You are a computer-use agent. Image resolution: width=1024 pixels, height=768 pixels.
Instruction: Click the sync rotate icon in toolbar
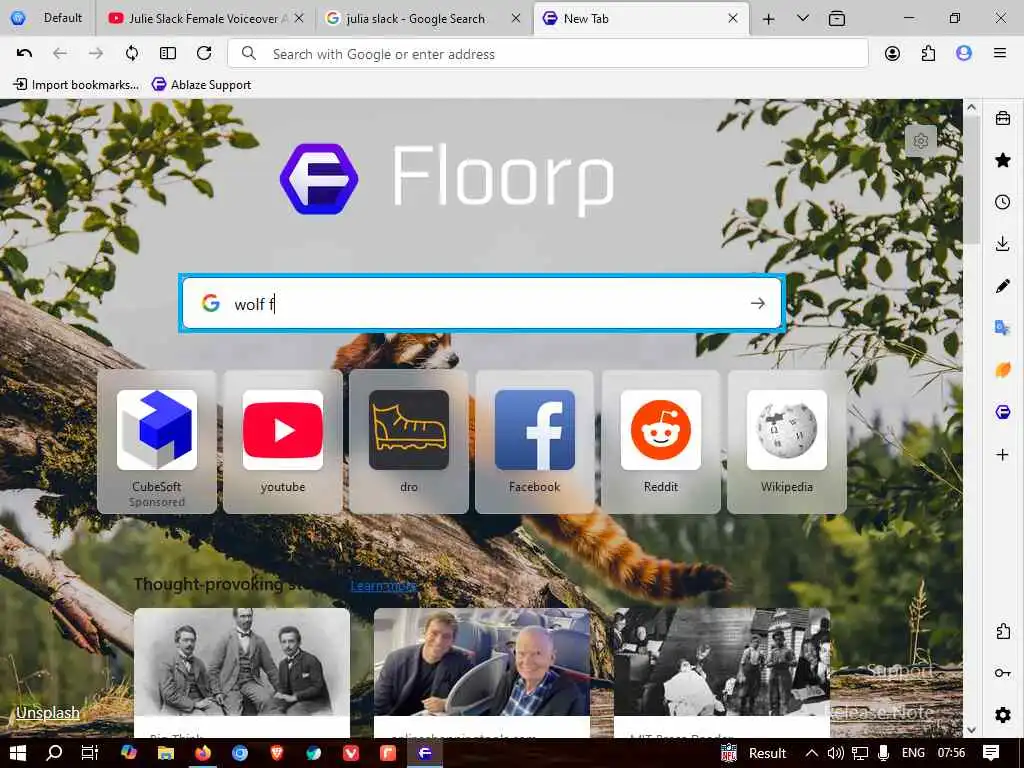pyautogui.click(x=132, y=54)
